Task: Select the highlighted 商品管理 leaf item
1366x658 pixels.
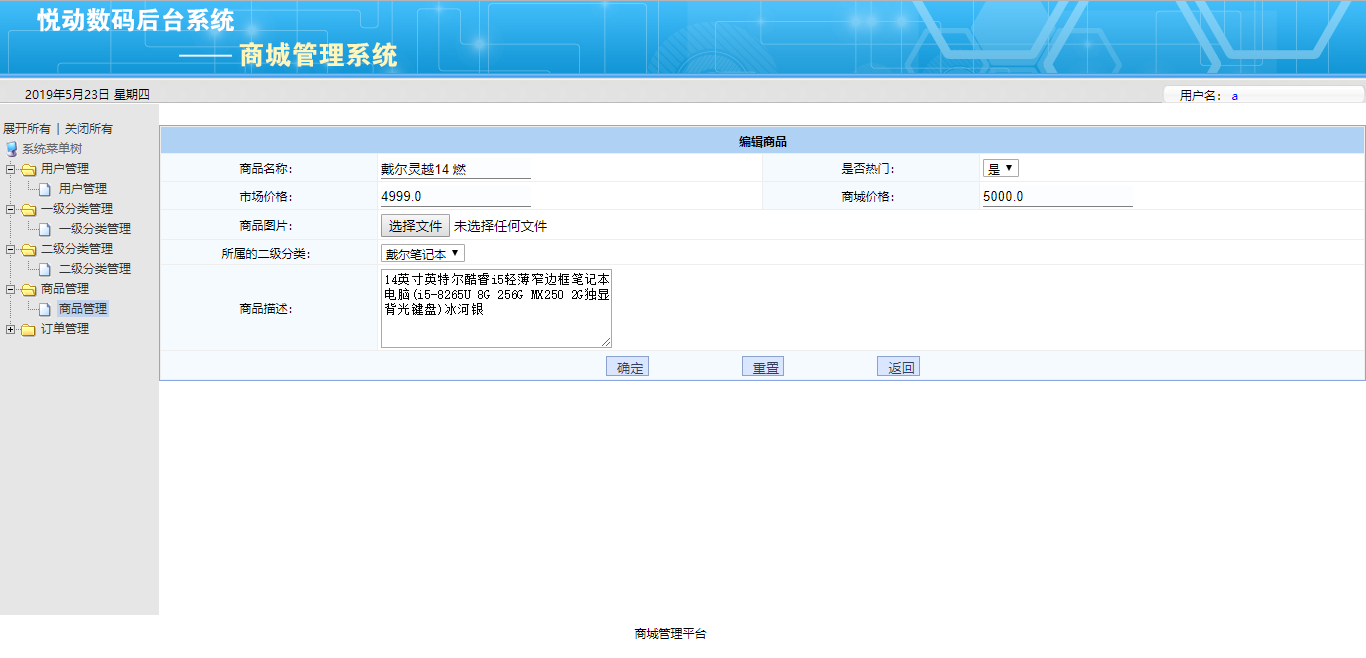Action: (x=82, y=309)
